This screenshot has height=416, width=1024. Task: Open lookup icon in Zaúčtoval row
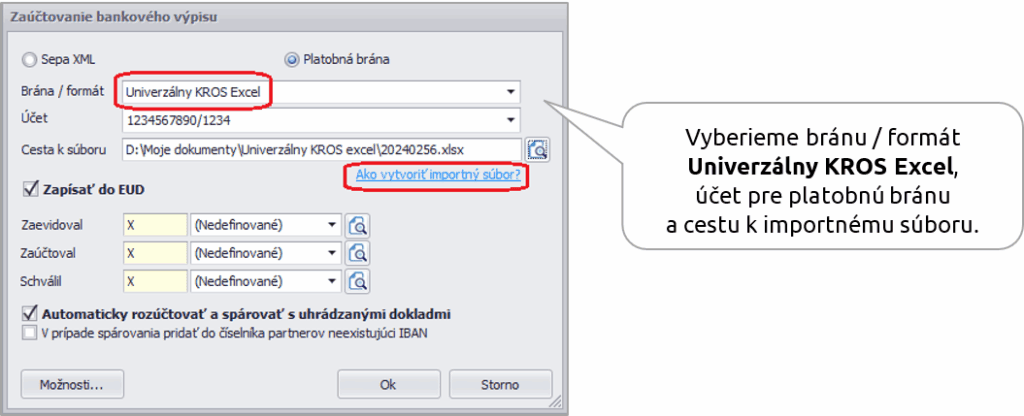coord(358,253)
